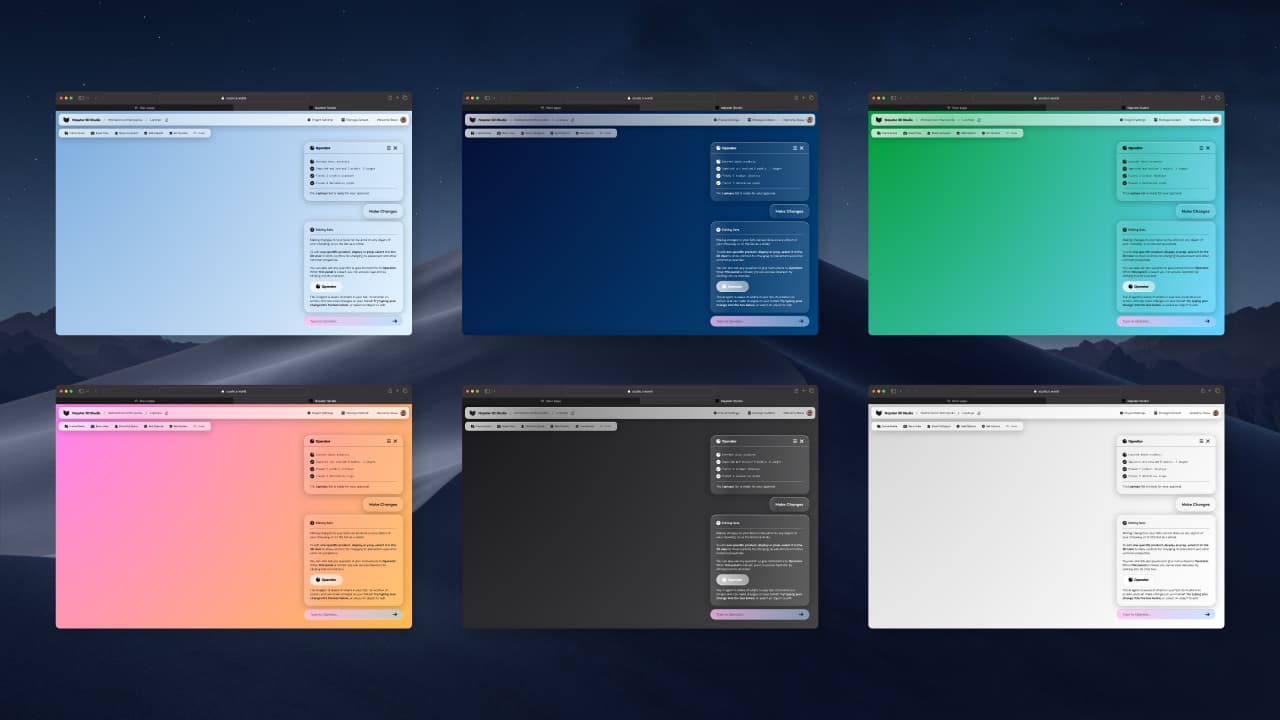
Task: Click the sidebar toggle icon in the browser toolbar
Action: click(83, 98)
